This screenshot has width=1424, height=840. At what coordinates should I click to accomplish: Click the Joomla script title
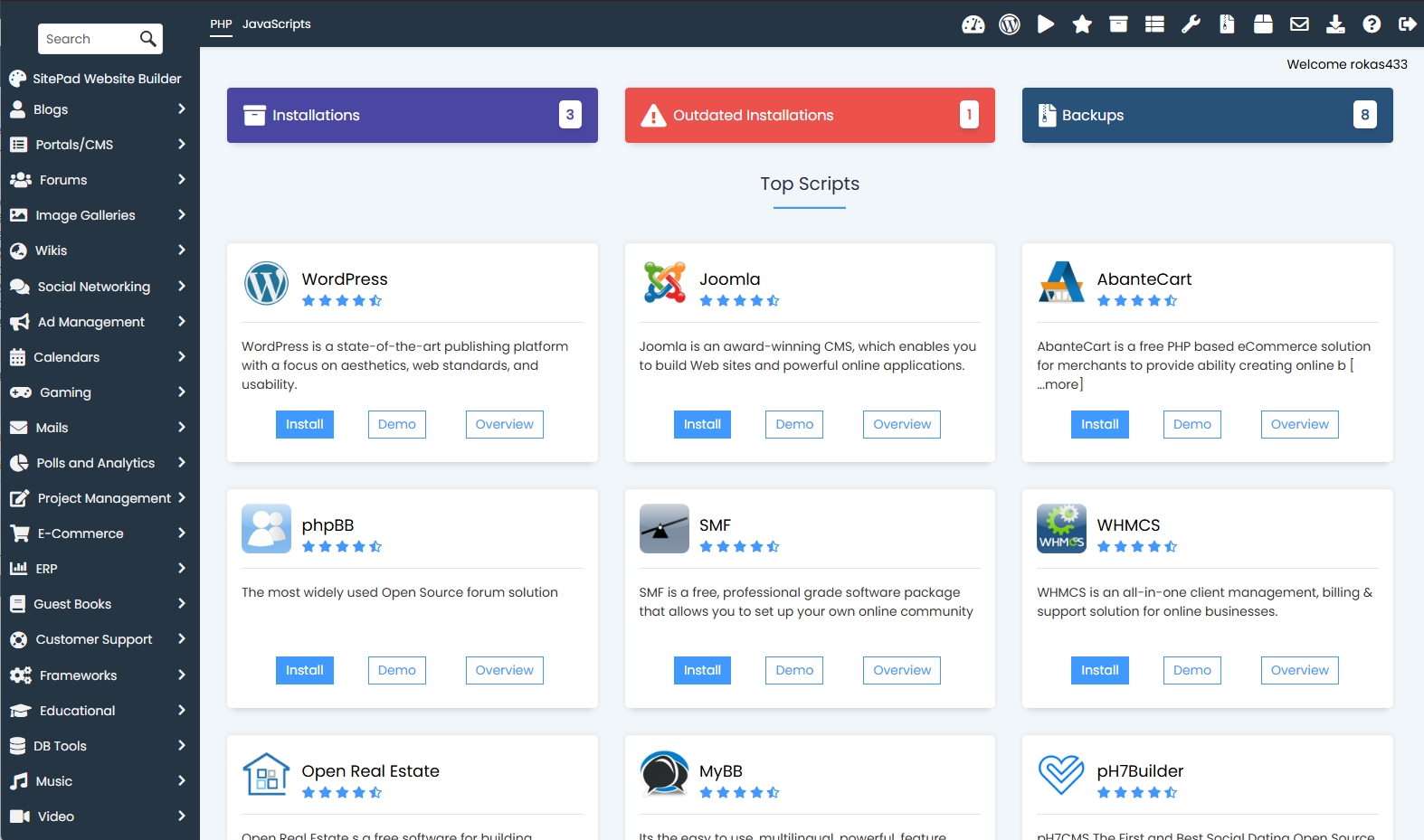tap(730, 279)
